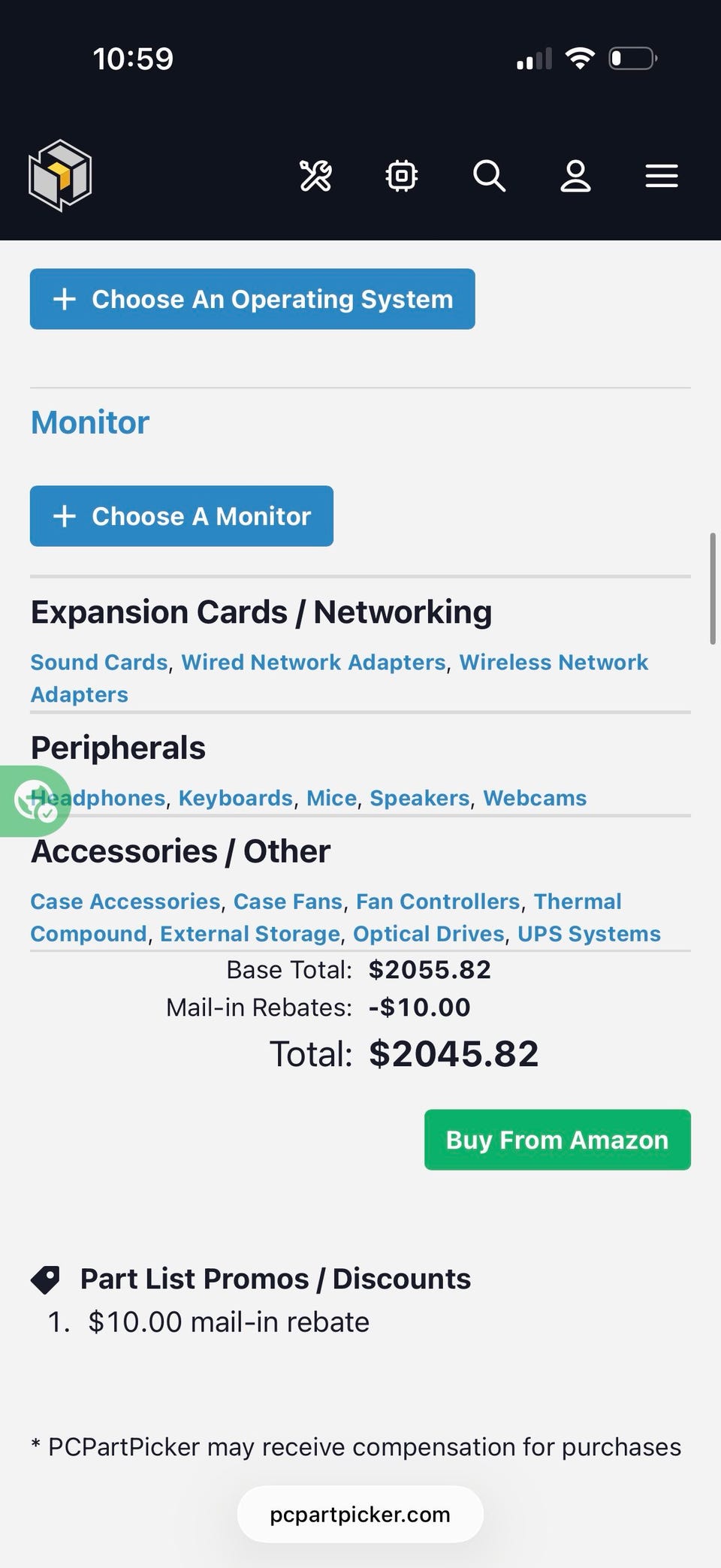Click Buy From Amazon button
Viewport: 721px width, 1568px height.
pos(557,1140)
